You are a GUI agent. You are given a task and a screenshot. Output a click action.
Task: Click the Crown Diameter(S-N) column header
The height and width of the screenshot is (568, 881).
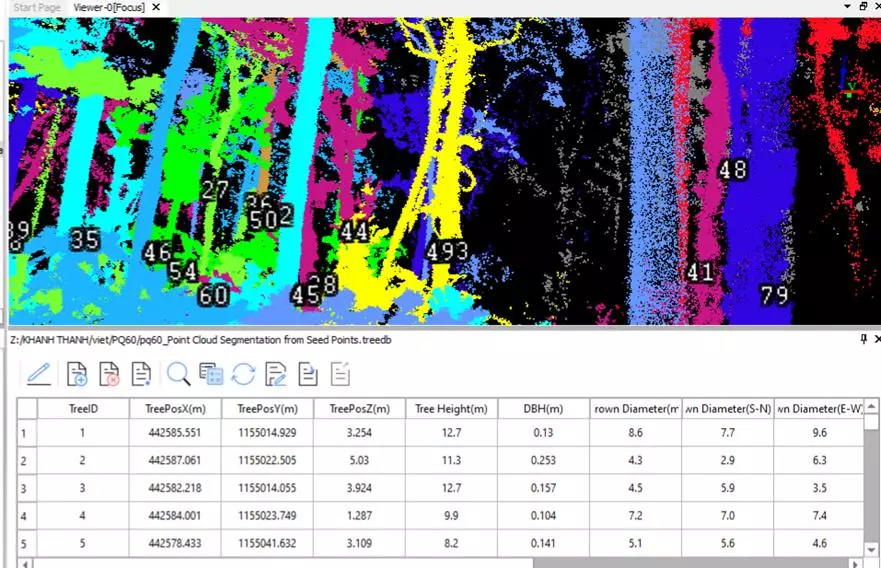(728, 408)
